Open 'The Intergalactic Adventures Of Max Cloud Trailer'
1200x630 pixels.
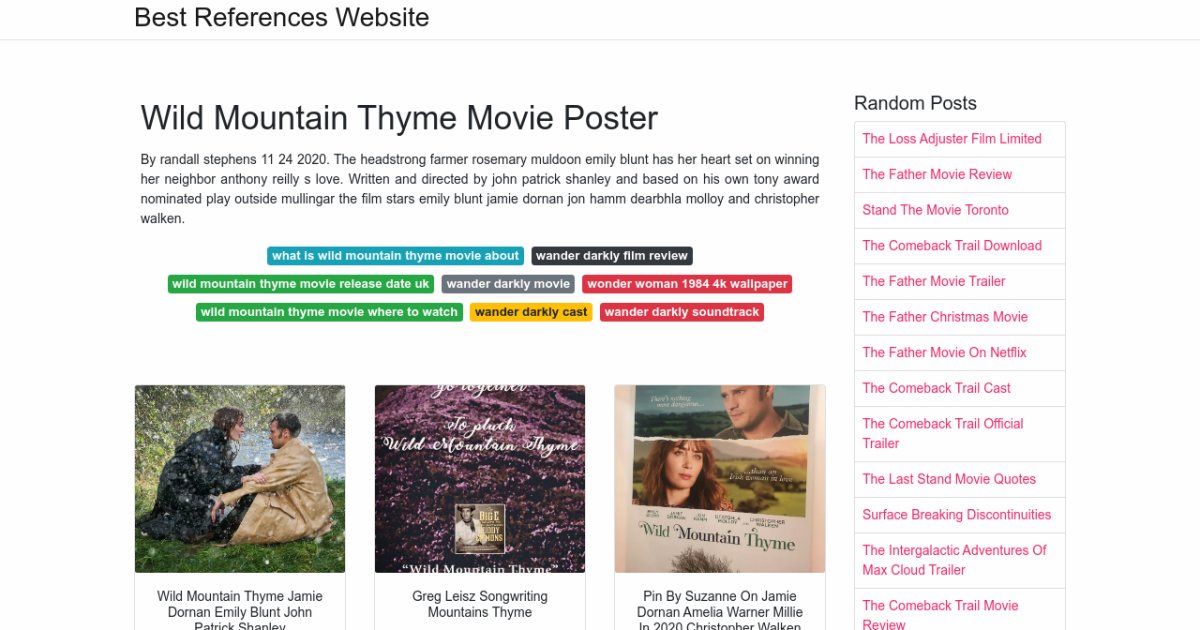click(x=954, y=560)
